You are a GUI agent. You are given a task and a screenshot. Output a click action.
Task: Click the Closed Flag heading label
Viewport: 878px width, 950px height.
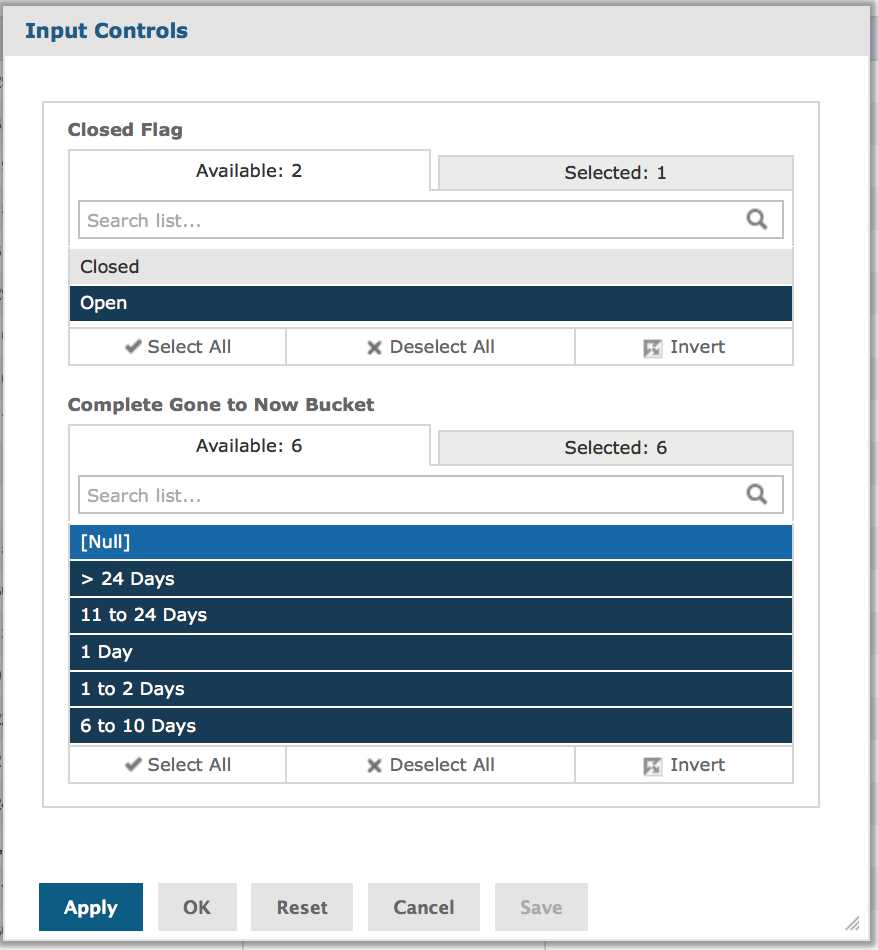[125, 130]
